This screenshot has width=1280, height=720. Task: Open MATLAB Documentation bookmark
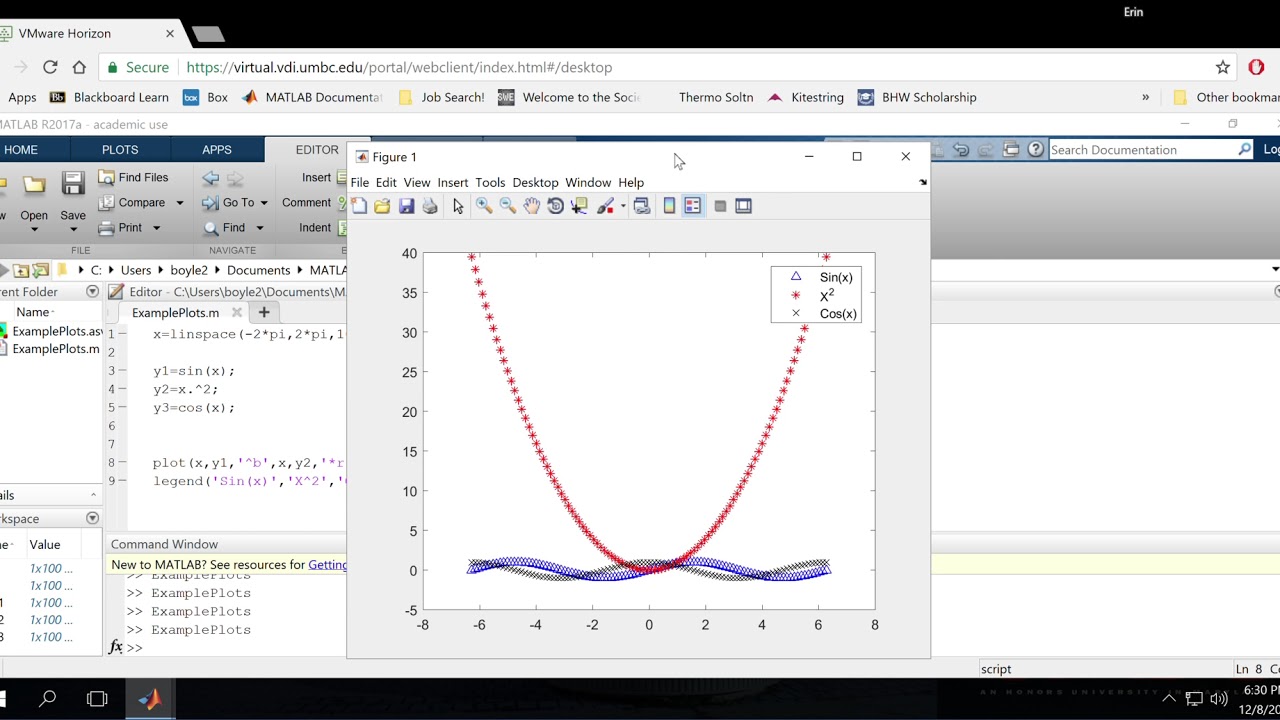pyautogui.click(x=313, y=97)
